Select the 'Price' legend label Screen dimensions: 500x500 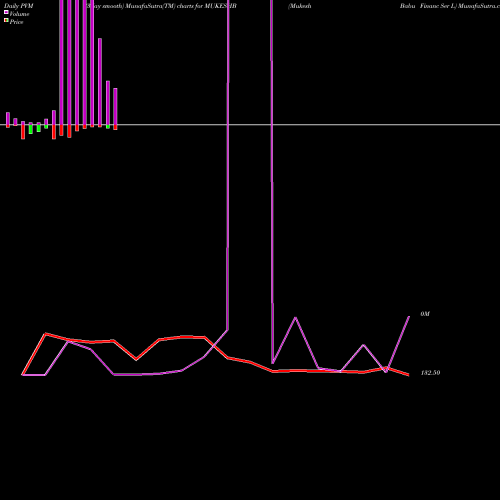pyautogui.click(x=16, y=22)
